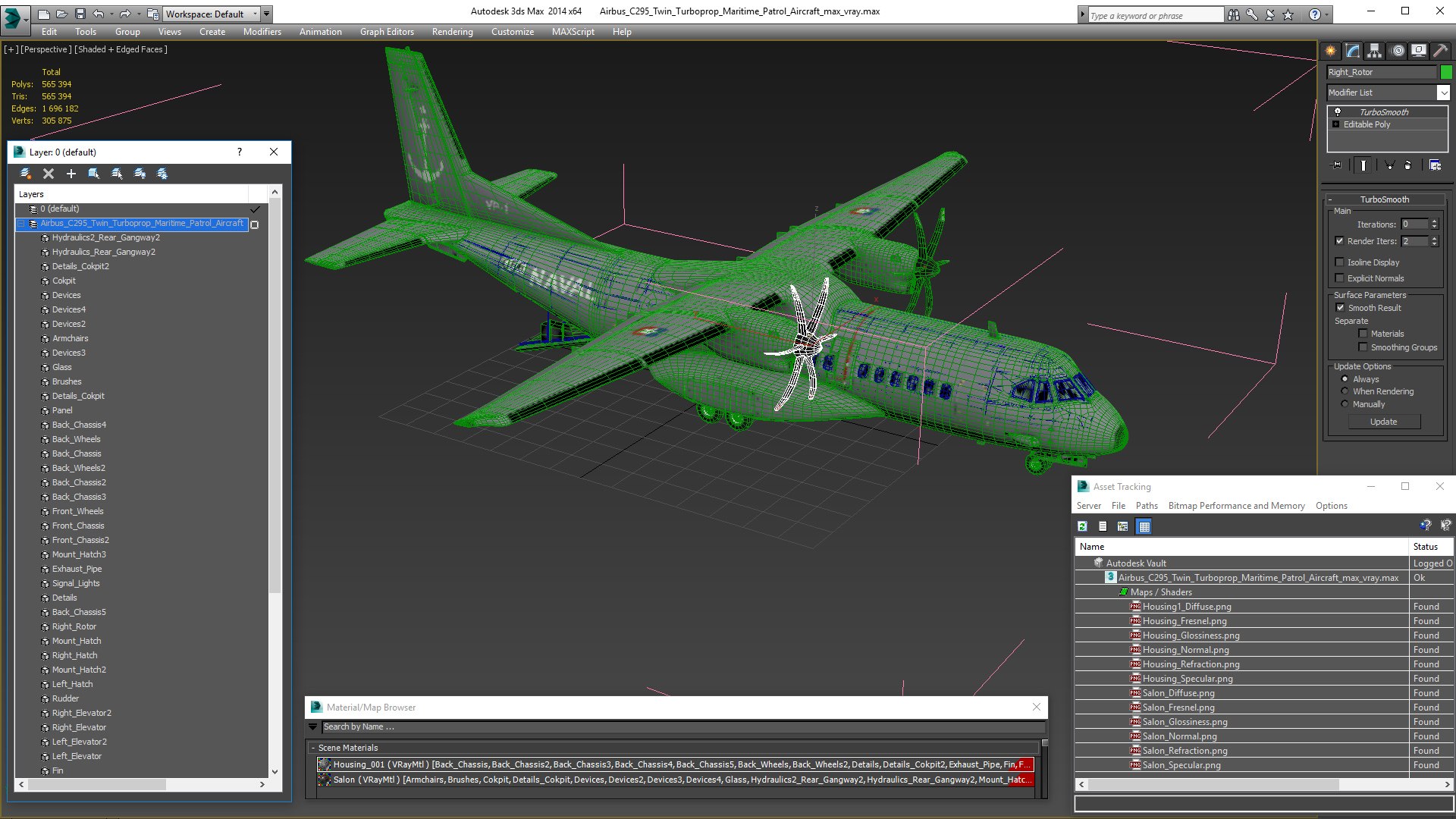
Task: Collapse the Scene Materials section
Action: click(313, 748)
